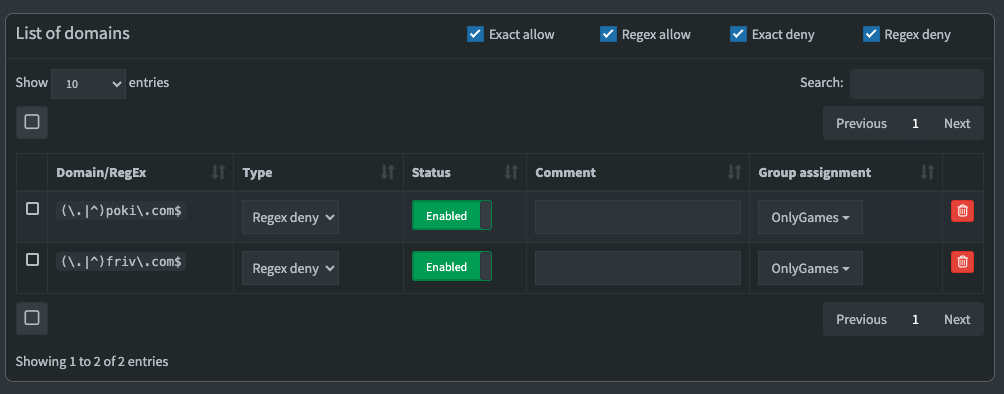Open the Show entries count dropdown
Screen dimensions: 1004x394
[x=88, y=84]
